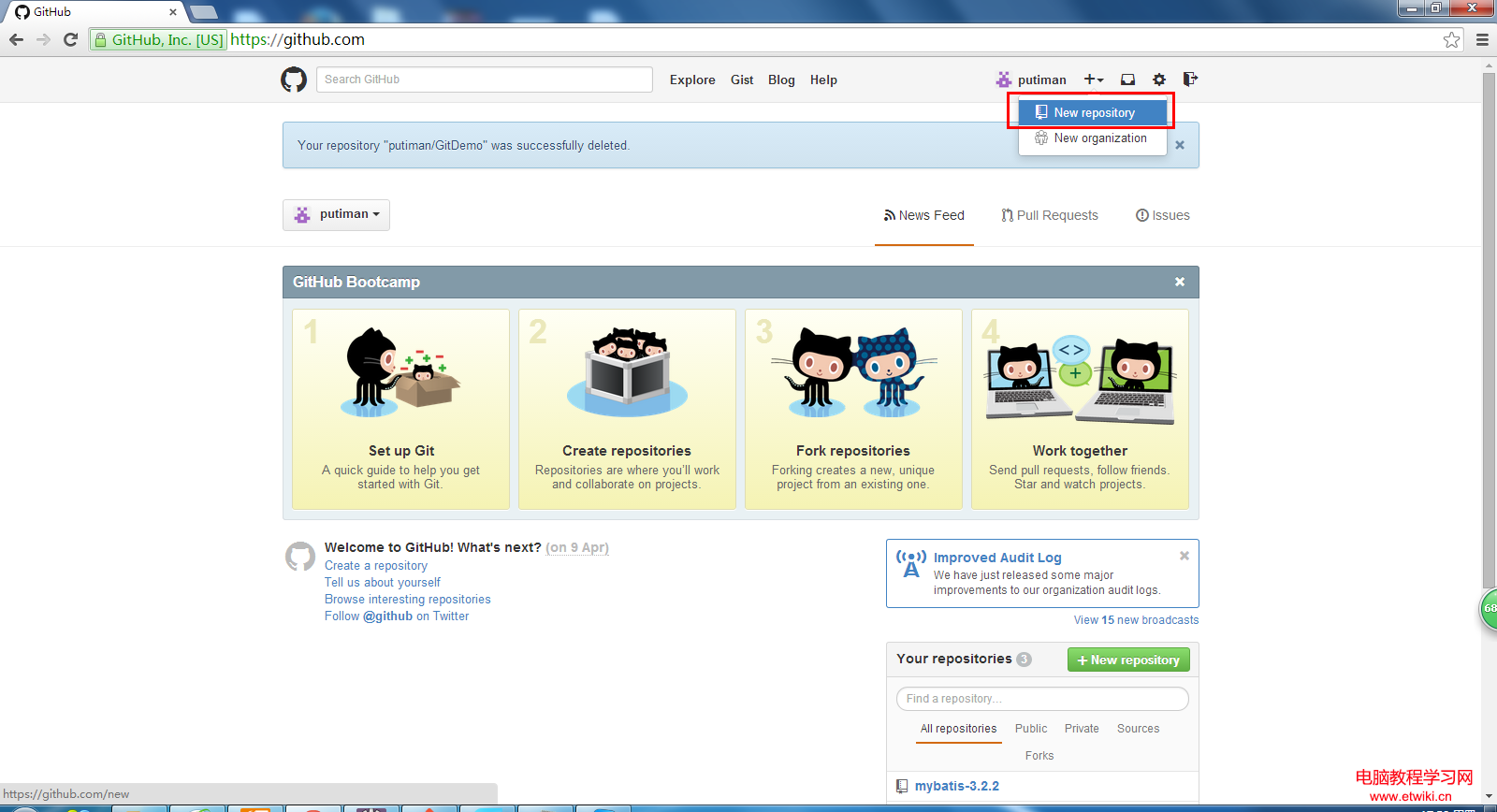Screen dimensions: 1497x812
Task: Open the Explore link in header
Action: [x=692, y=80]
